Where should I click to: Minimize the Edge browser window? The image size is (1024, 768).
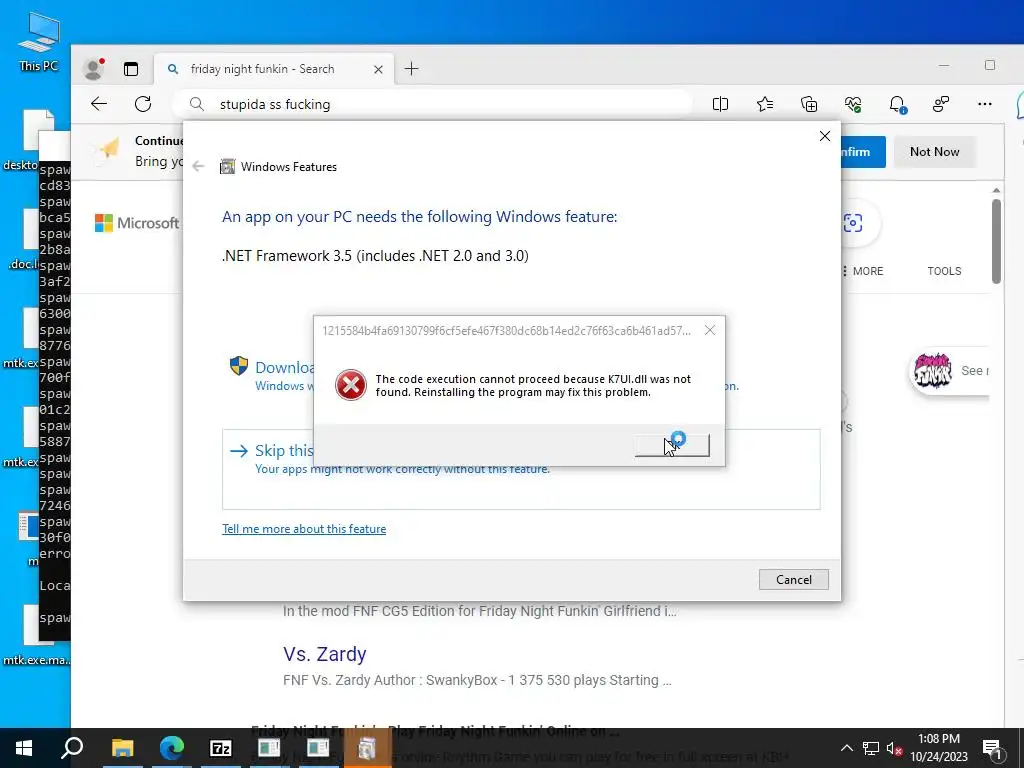tap(944, 65)
